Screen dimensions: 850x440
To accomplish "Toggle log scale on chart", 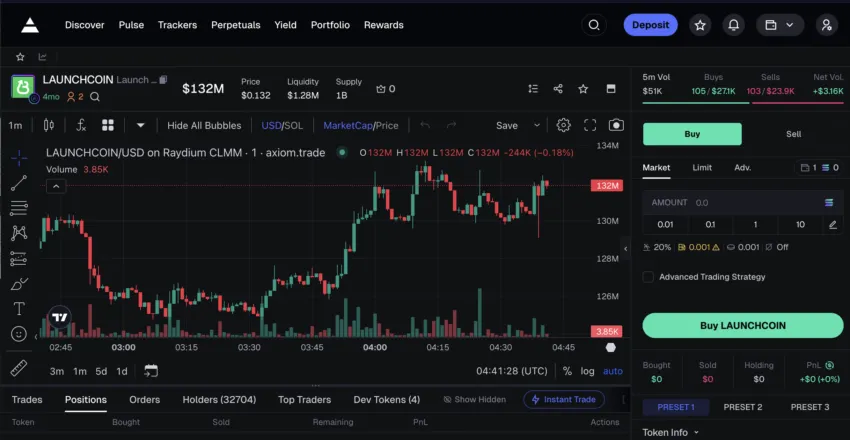I will [588, 371].
